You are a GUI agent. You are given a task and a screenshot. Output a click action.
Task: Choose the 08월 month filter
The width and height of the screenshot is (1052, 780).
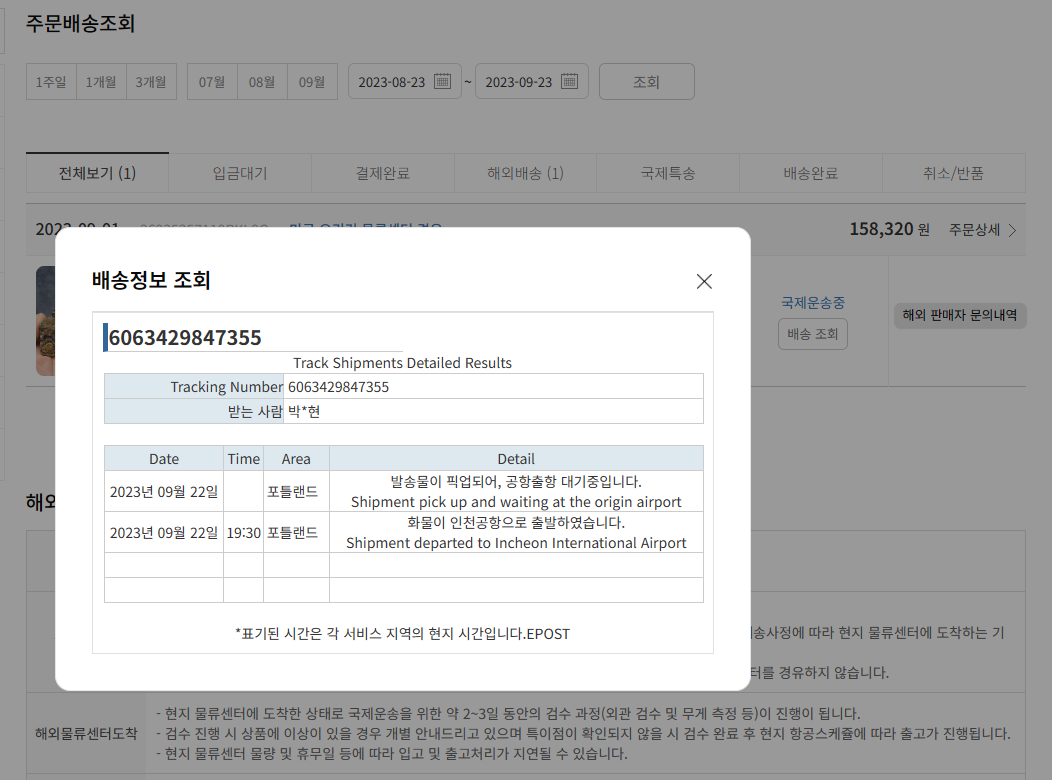click(262, 82)
